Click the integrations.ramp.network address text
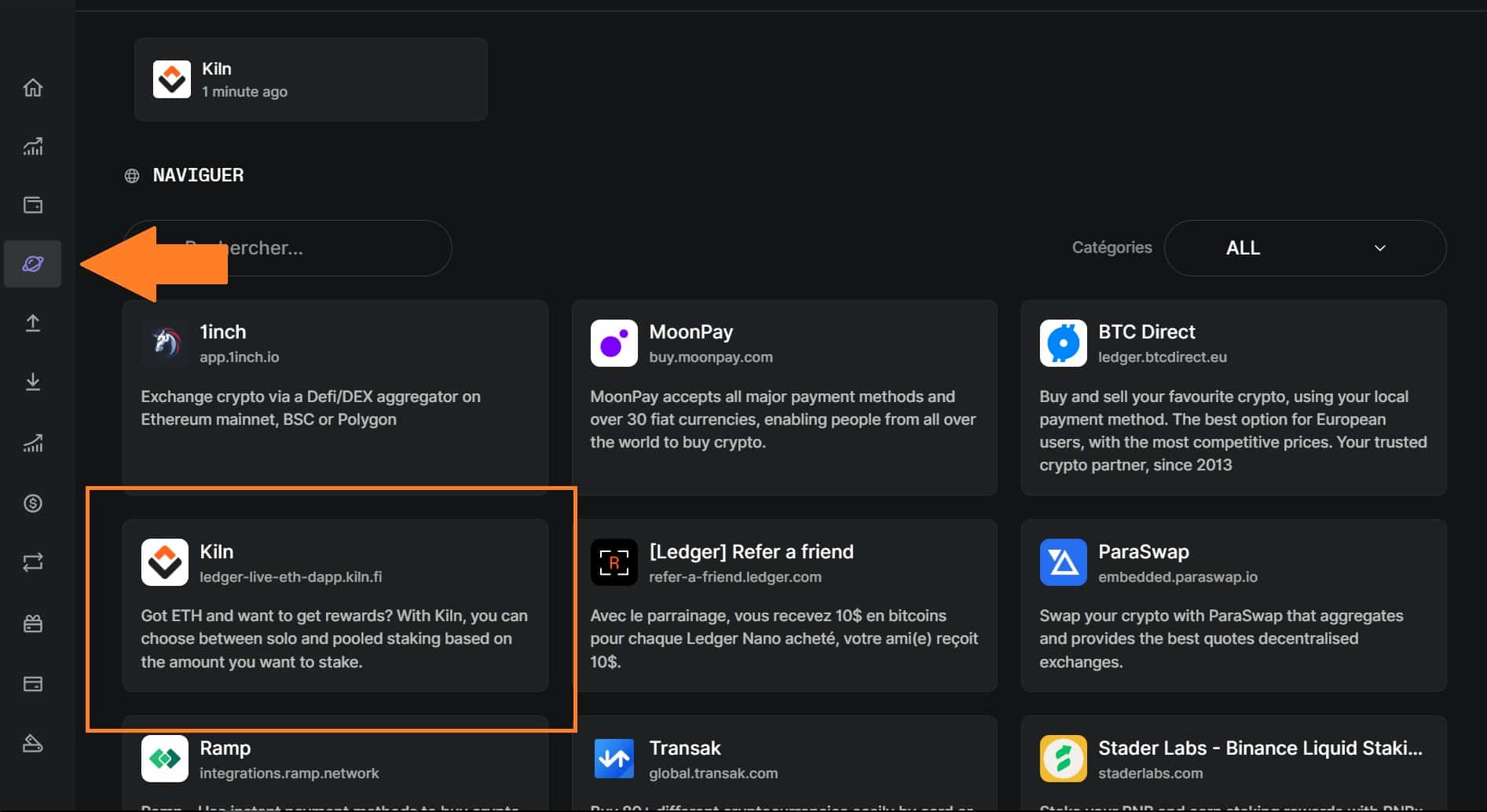The height and width of the screenshot is (812, 1487). pyautogui.click(x=289, y=773)
